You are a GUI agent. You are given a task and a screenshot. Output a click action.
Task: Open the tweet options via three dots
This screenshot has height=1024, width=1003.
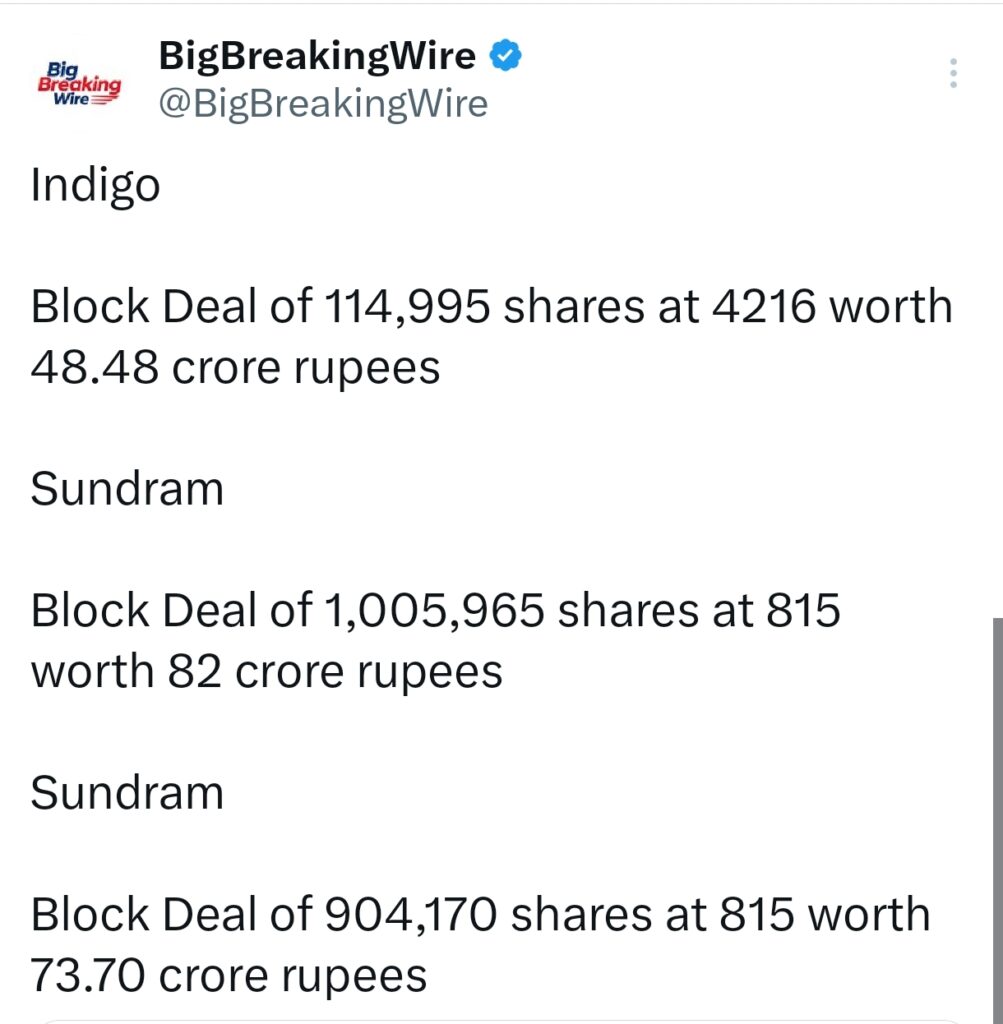[953, 71]
